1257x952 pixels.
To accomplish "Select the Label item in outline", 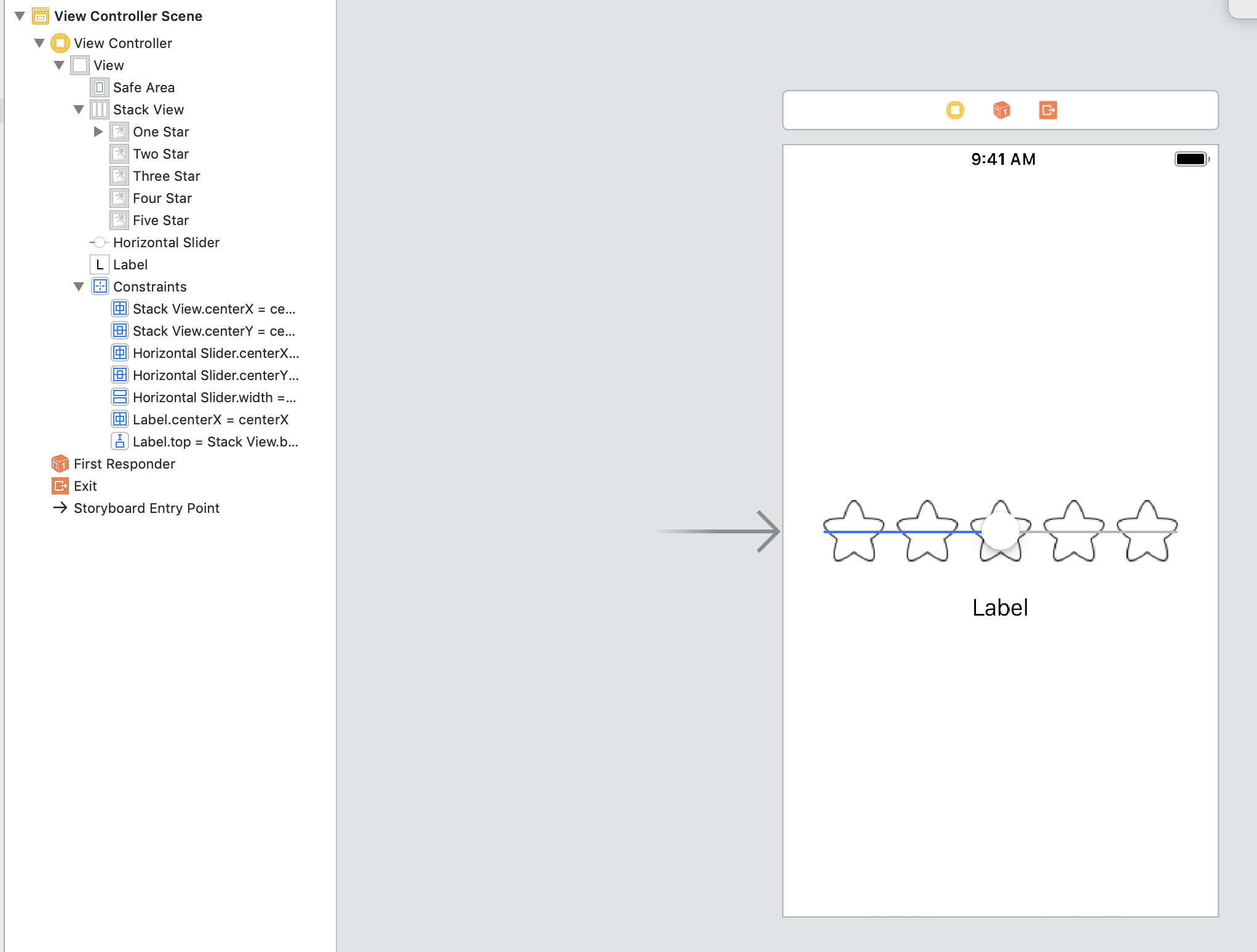I will pyautogui.click(x=130, y=264).
